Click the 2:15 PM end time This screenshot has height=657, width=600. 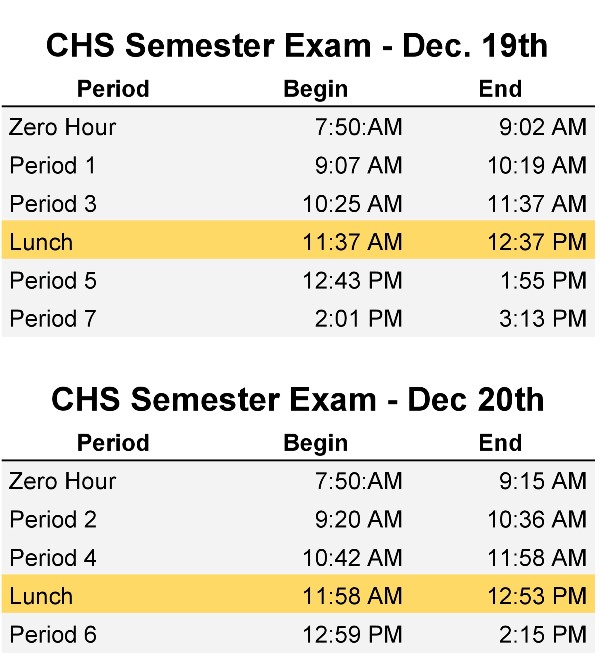click(x=543, y=634)
